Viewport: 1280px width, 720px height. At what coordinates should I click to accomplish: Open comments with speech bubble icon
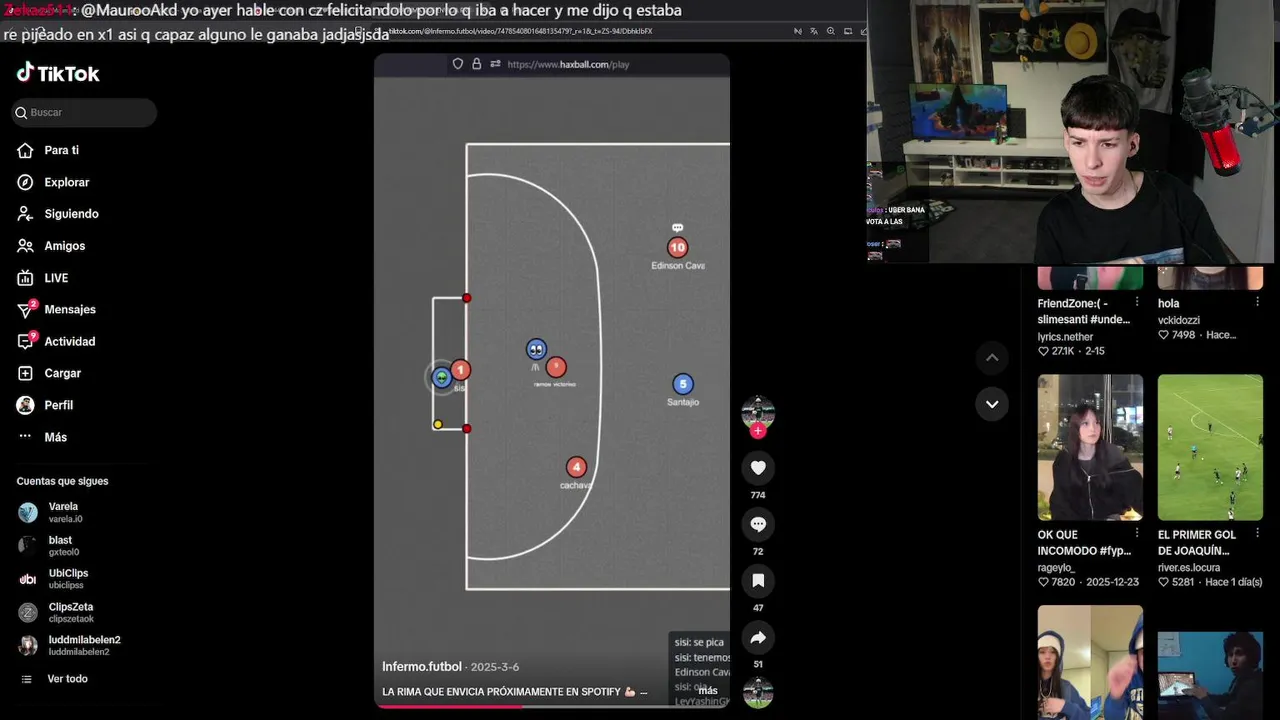click(x=758, y=524)
